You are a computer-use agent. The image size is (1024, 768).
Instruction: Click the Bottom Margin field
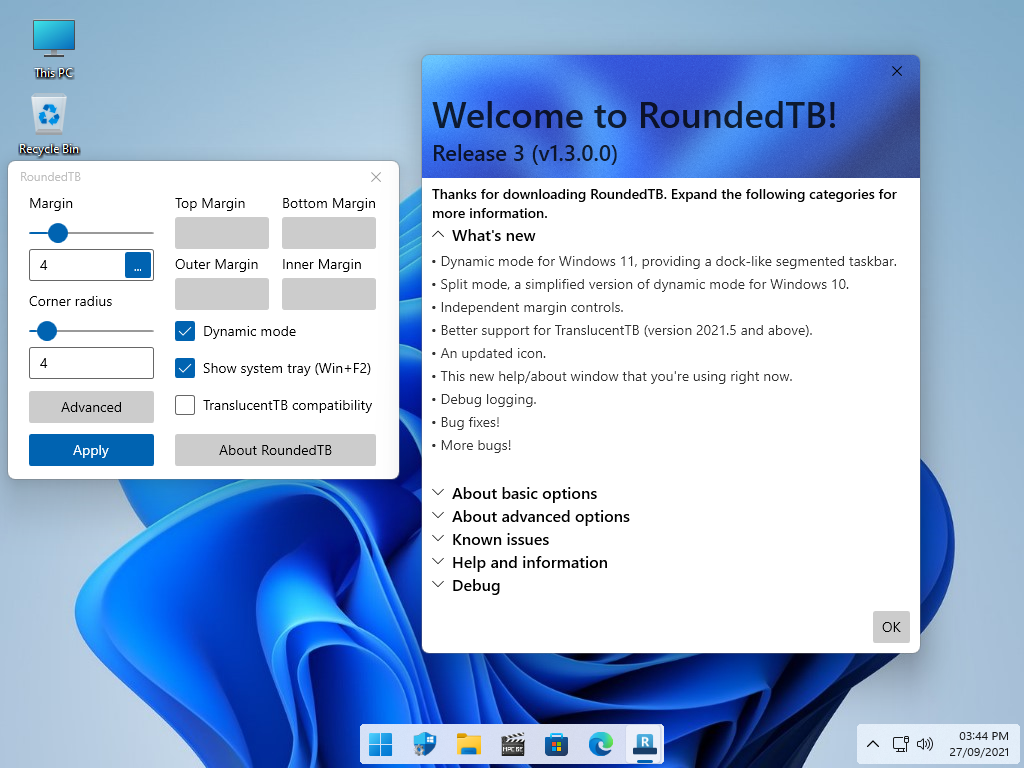(x=329, y=233)
